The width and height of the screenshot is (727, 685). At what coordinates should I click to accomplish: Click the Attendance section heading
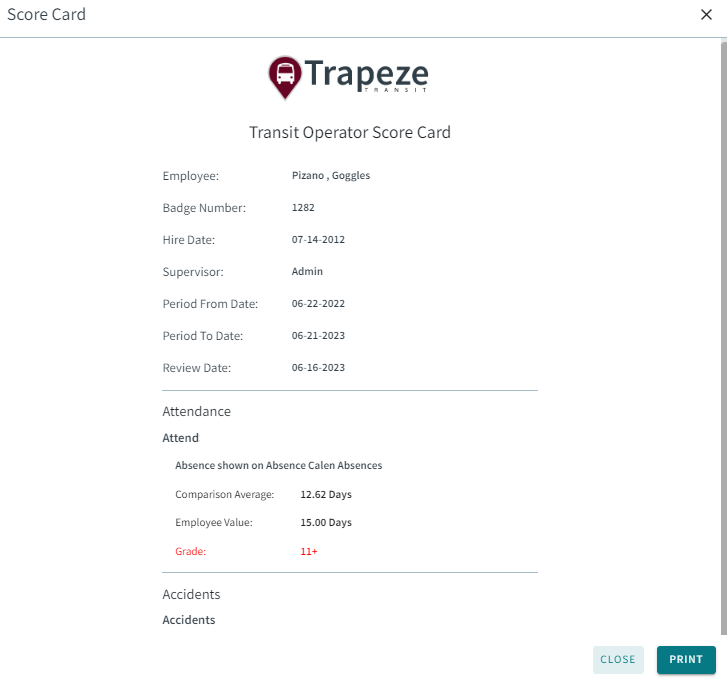coord(197,411)
